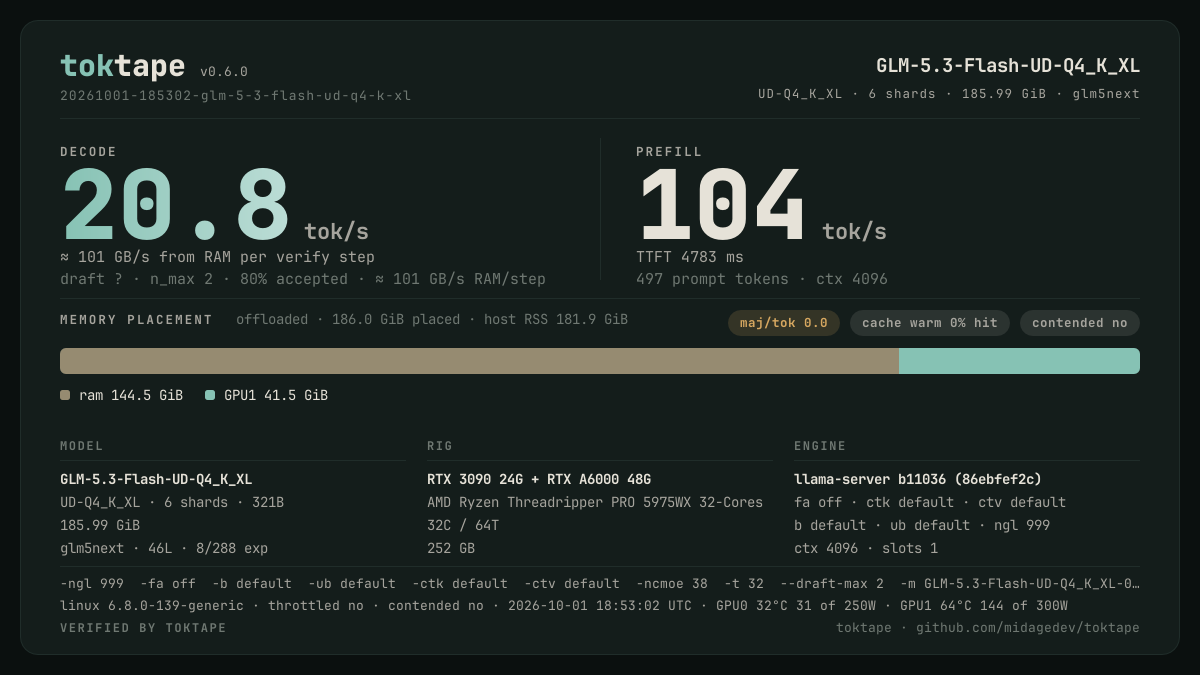Click the AMD Ryzen Threadripper PRO 5975WX row
The height and width of the screenshot is (675, 1200).
595,502
